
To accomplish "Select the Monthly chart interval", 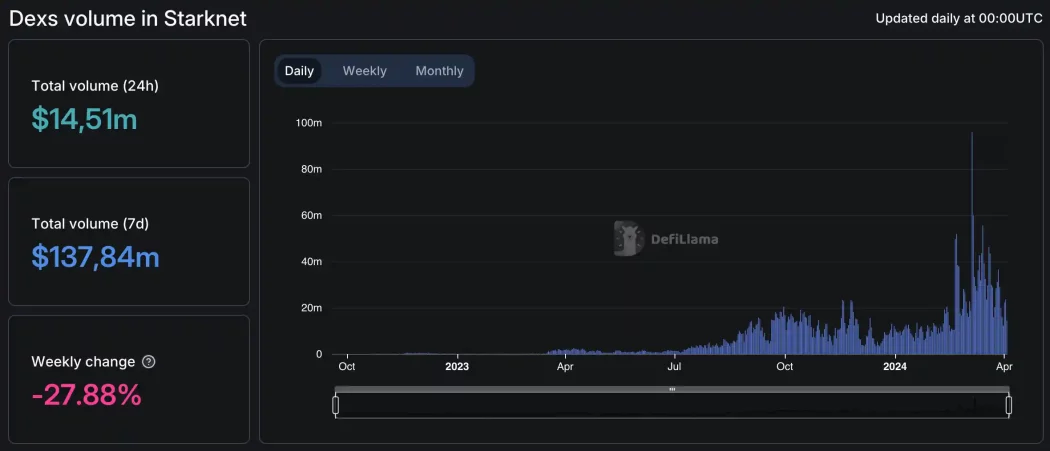I will [439, 71].
